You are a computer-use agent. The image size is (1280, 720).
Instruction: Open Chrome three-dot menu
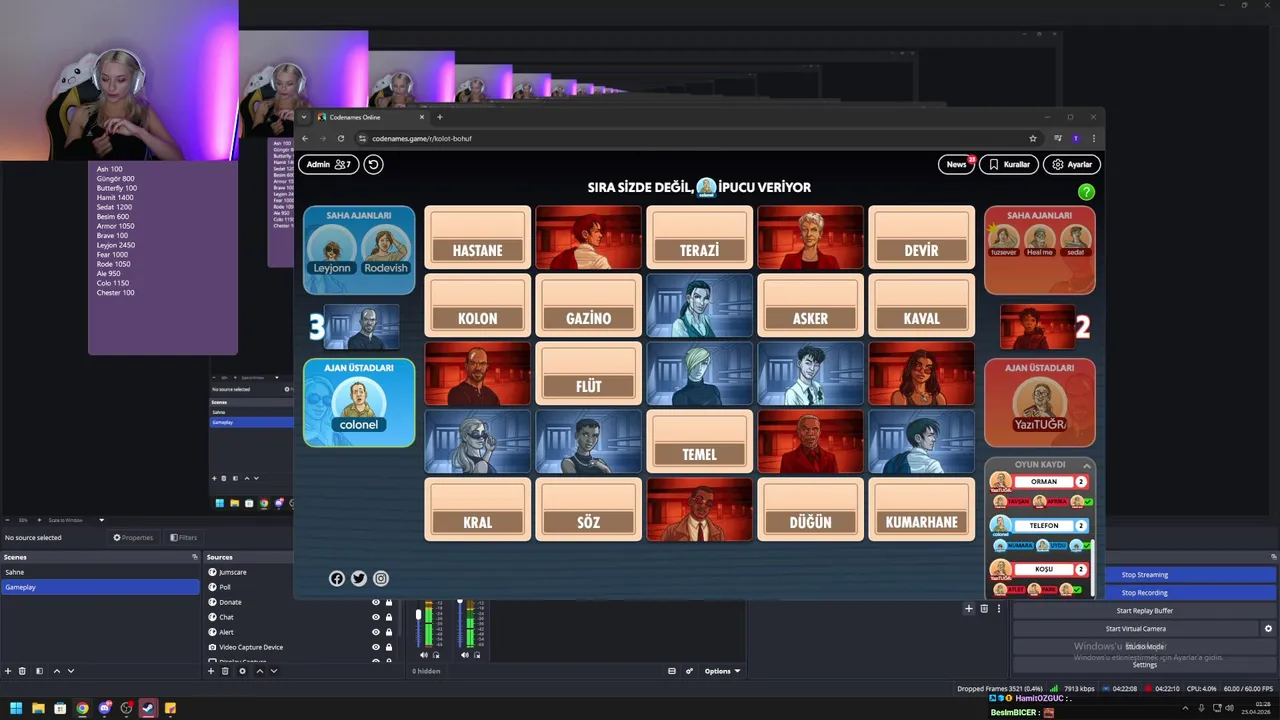1093,138
